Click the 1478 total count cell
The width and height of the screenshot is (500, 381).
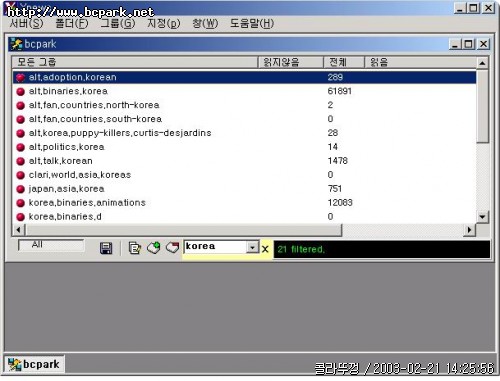337,161
